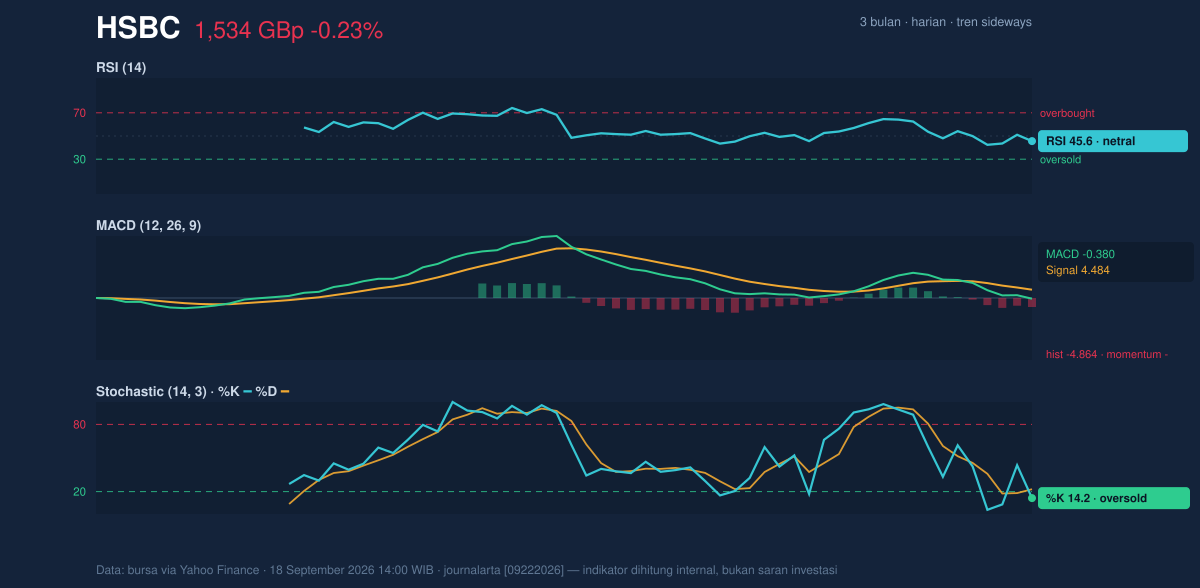1200x588 pixels.
Task: Click the Signal 4.484 legend value
Action: [x=1078, y=270]
